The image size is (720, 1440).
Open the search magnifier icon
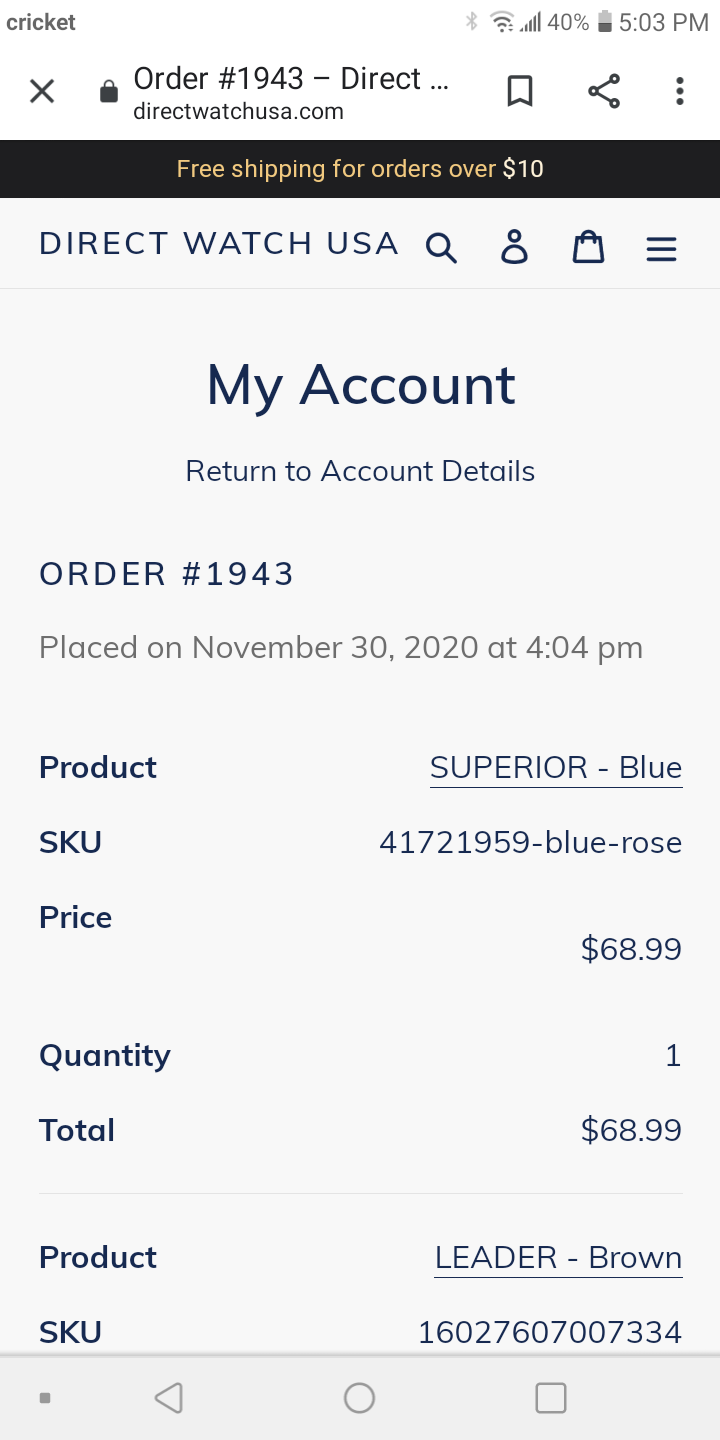[441, 247]
